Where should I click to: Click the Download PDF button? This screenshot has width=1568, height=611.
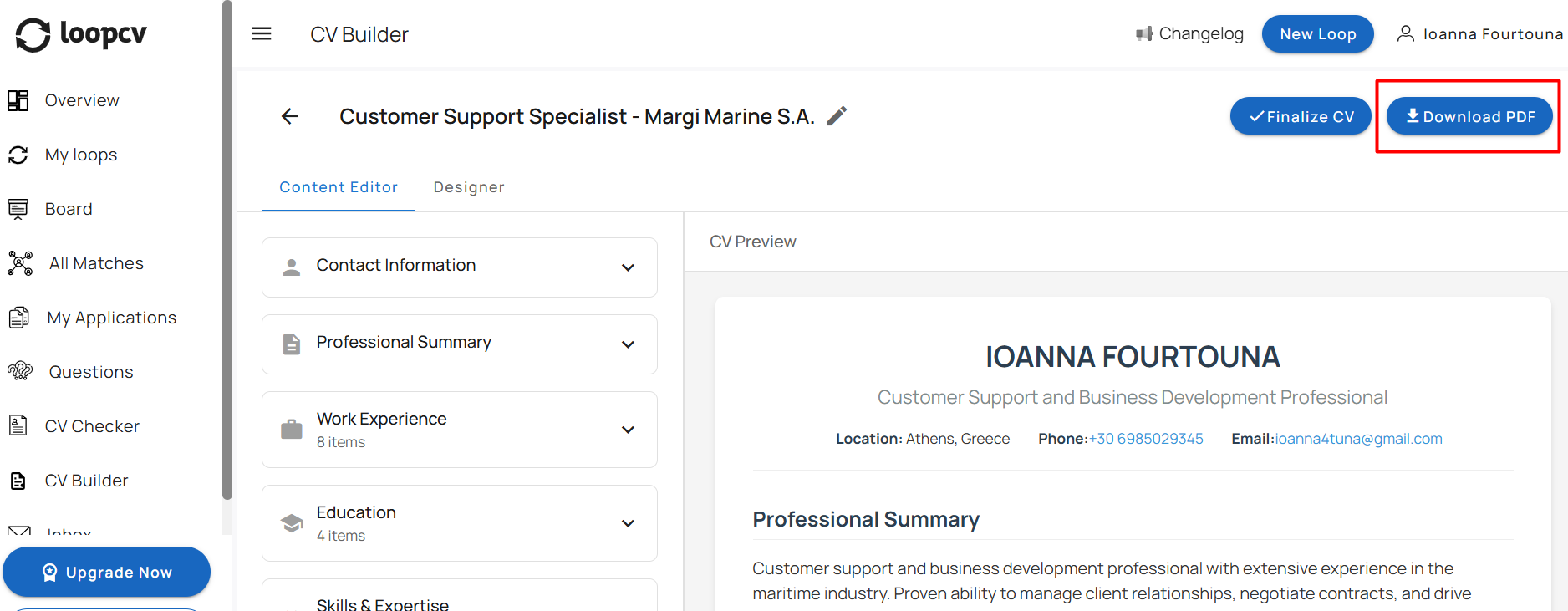point(1469,117)
